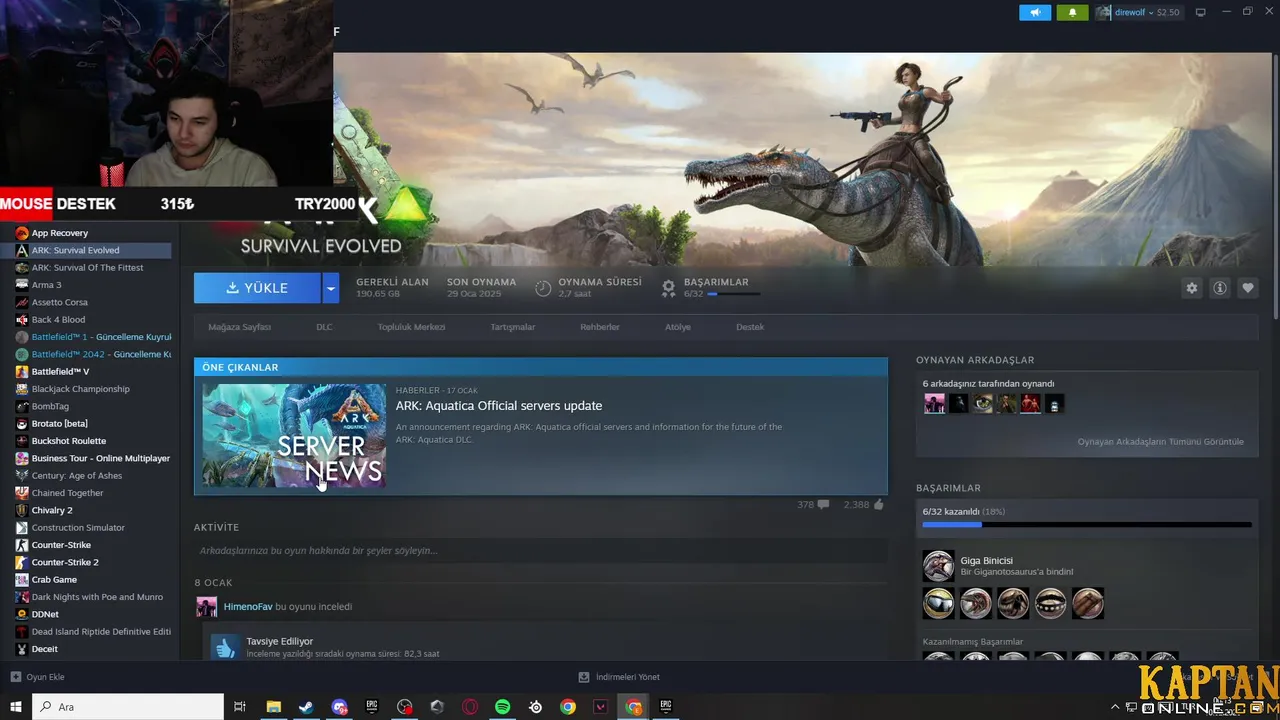Click the studded collar achievement badge
The width and height of the screenshot is (1280, 720).
coord(1050,603)
